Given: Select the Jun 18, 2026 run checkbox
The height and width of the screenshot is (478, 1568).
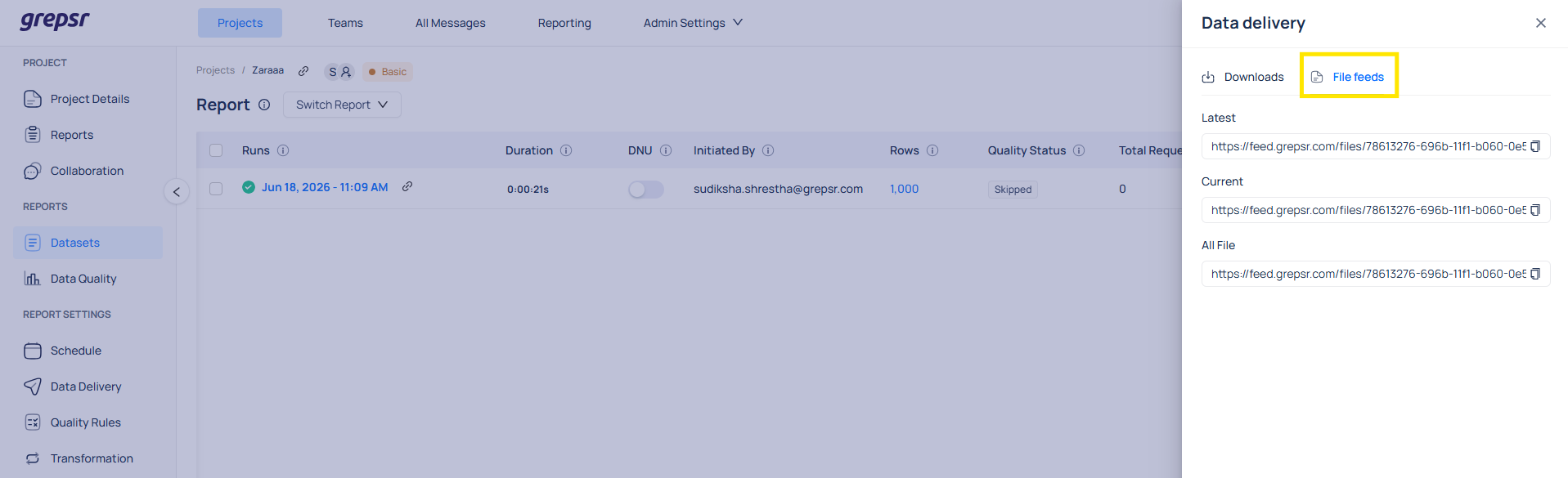Looking at the screenshot, I should (x=216, y=189).
